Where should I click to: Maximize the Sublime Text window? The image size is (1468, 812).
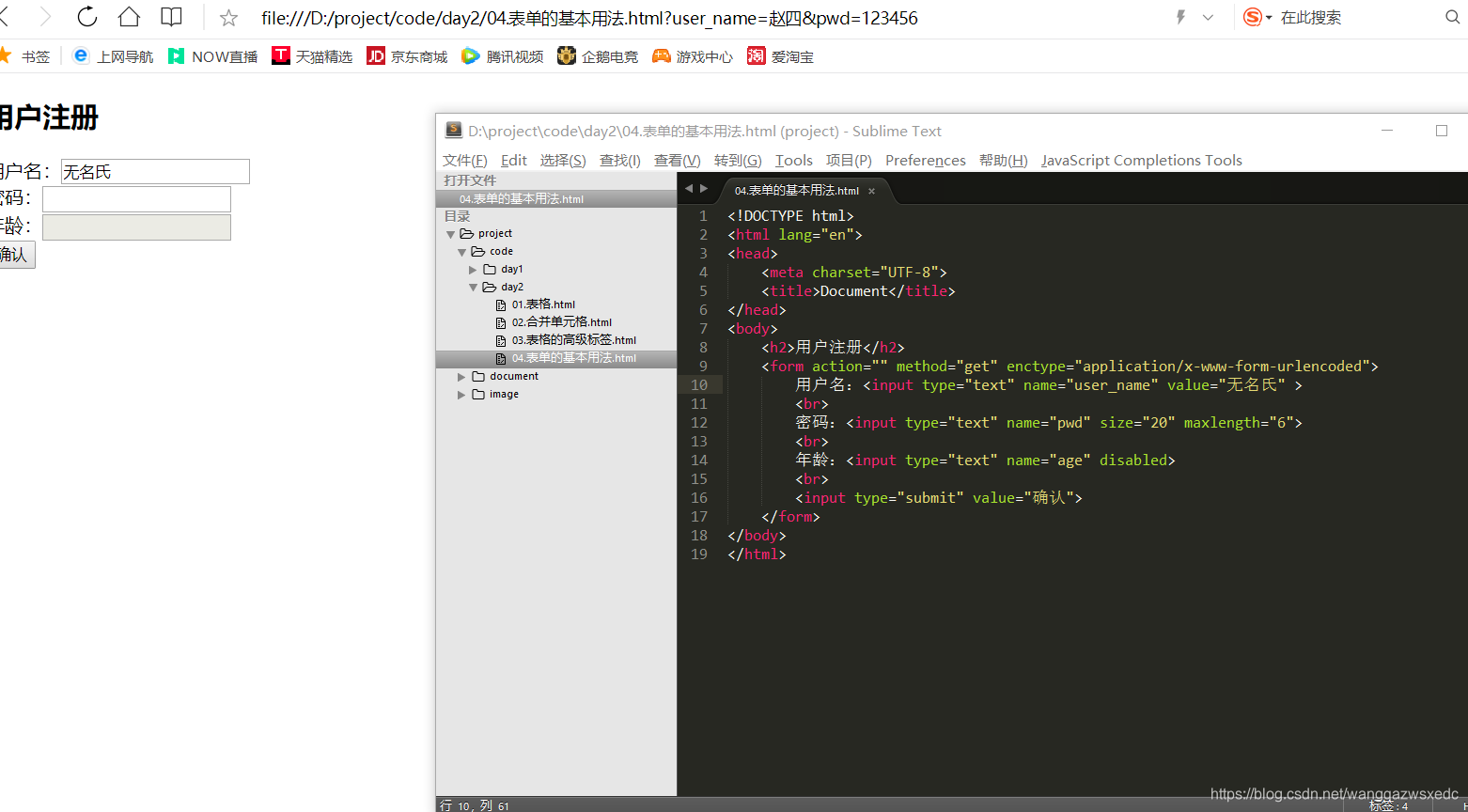1442,131
